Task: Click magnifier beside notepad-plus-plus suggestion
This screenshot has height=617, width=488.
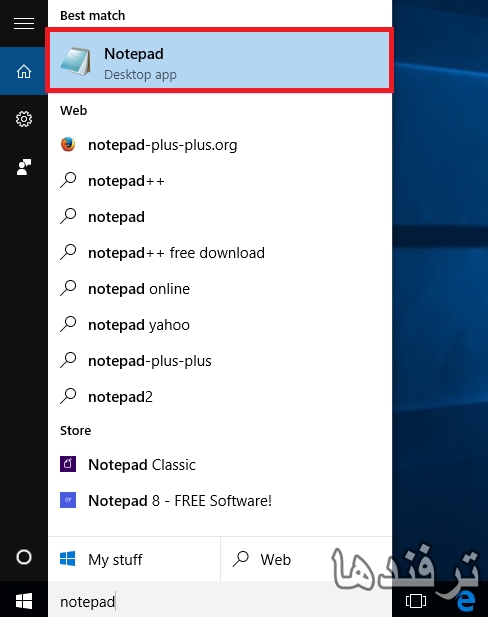Action: point(68,360)
